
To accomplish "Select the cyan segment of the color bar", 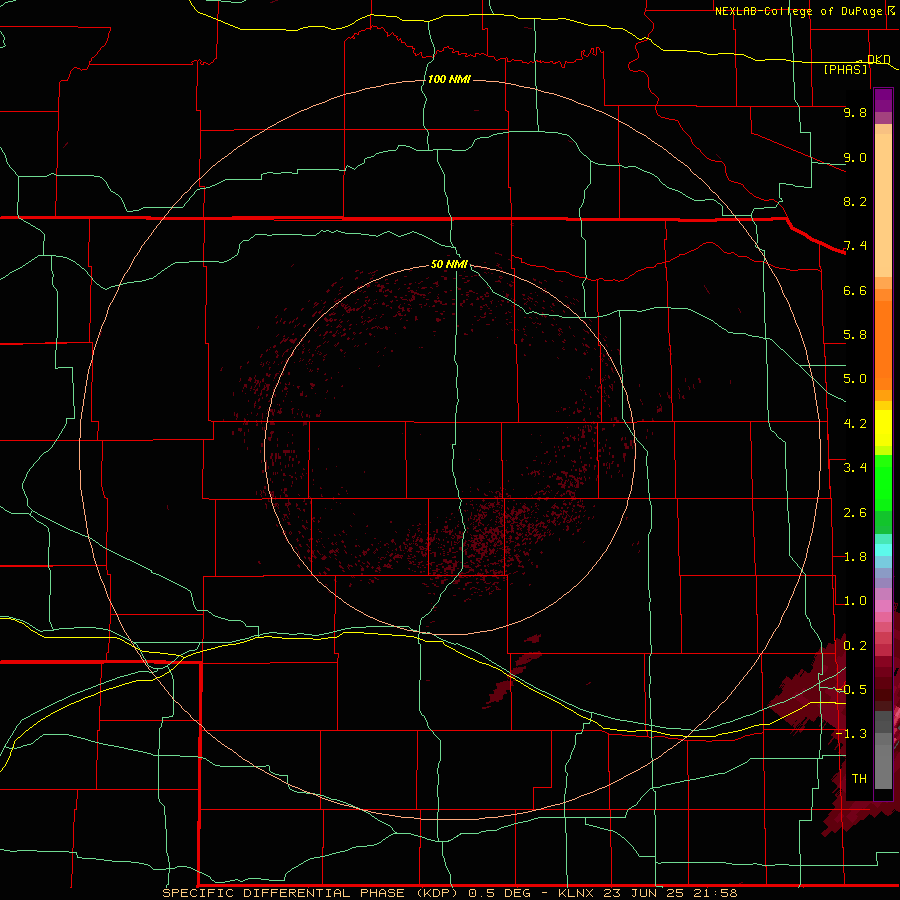I will pyautogui.click(x=883, y=550).
